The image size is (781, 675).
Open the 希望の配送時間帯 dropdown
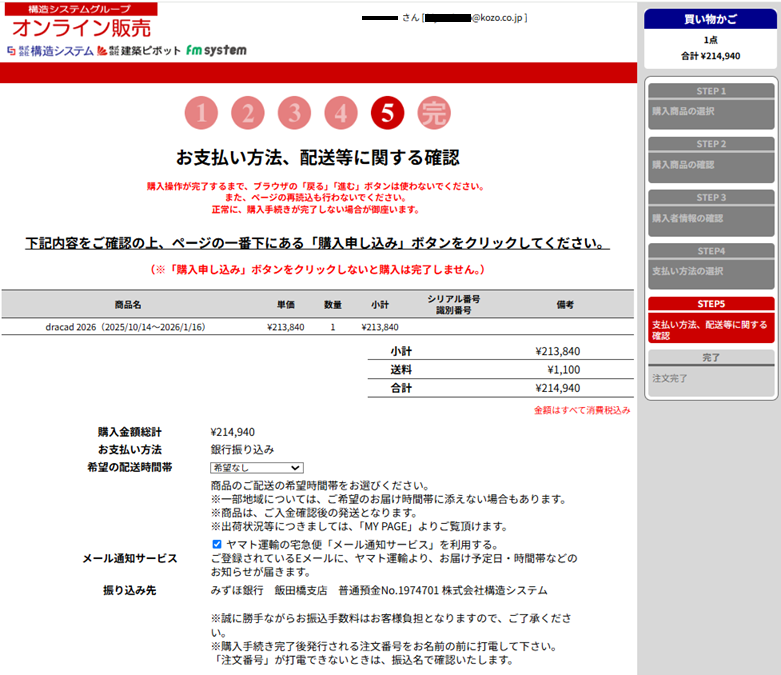point(256,467)
